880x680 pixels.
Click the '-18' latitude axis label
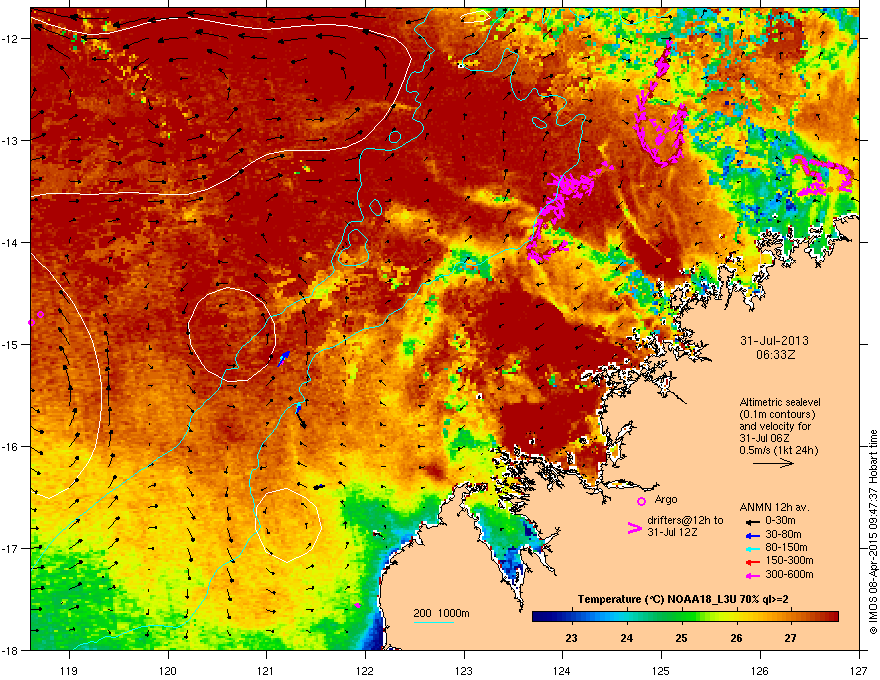[x=10, y=650]
